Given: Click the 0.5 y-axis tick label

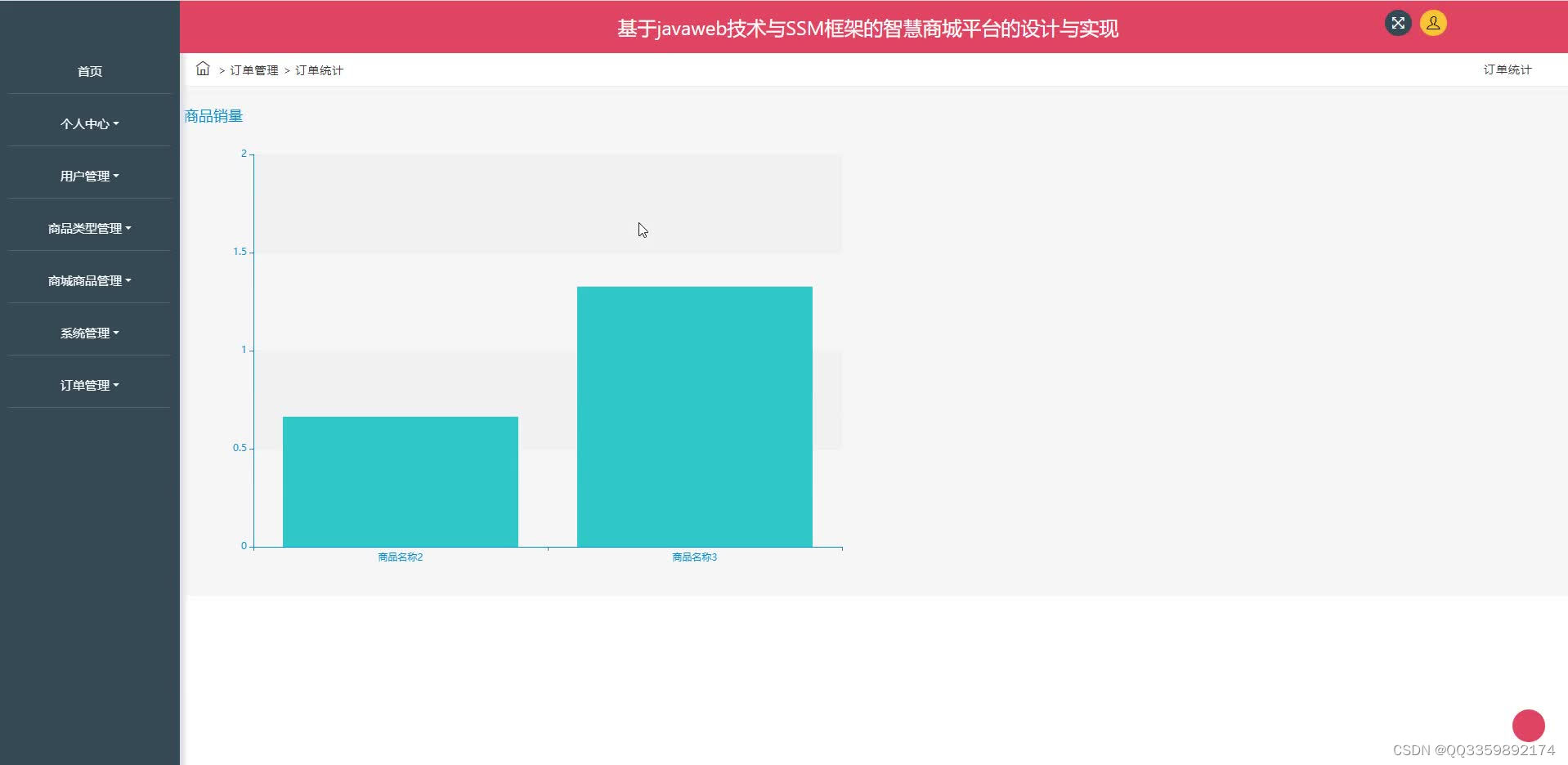Looking at the screenshot, I should [240, 448].
